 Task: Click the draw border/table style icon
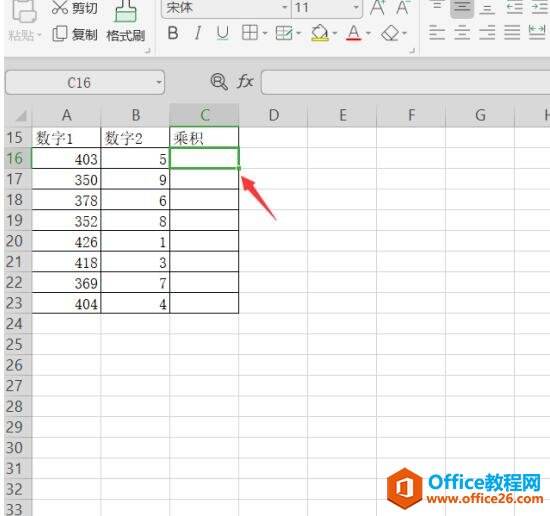pos(284,33)
